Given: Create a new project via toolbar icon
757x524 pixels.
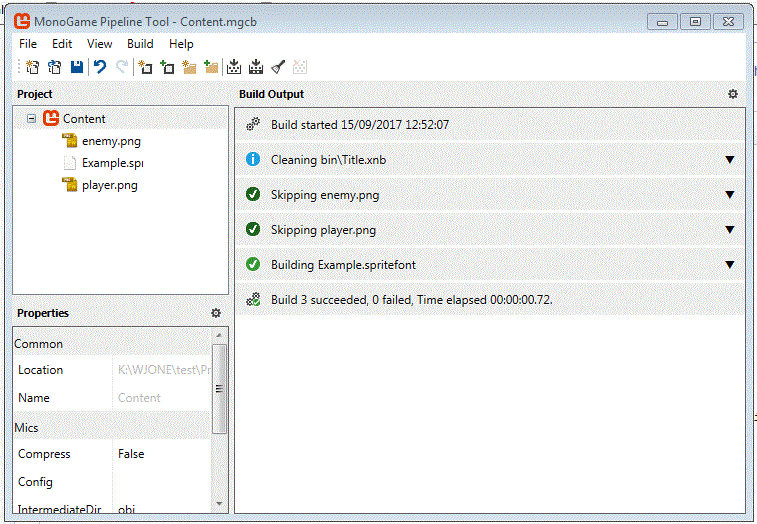Looking at the screenshot, I should click(x=32, y=67).
